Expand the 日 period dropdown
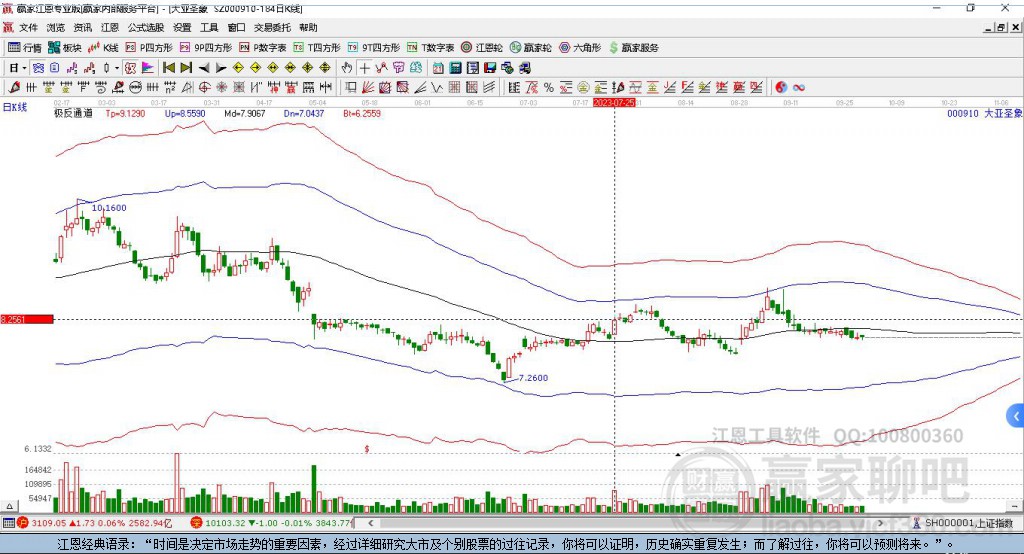This screenshot has height=554, width=1024. click(24, 68)
